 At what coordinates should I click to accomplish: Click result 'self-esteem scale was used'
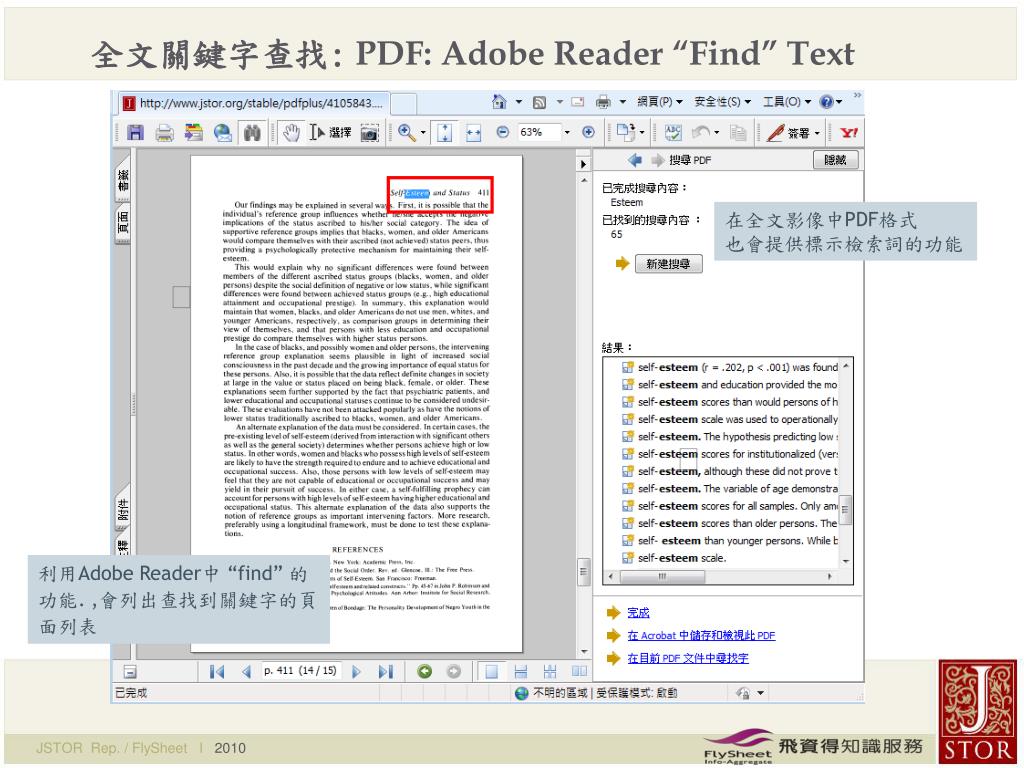730,419
